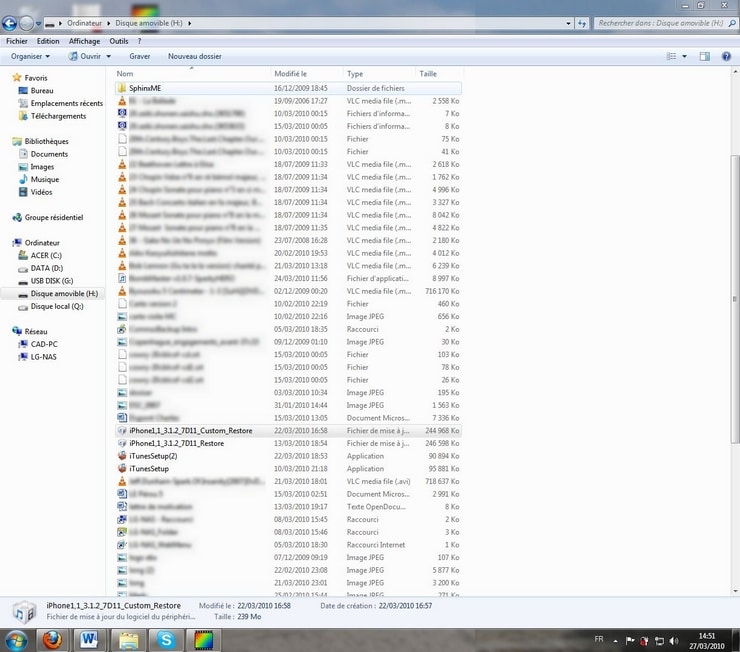Open the Affichage menu

[x=84, y=42]
